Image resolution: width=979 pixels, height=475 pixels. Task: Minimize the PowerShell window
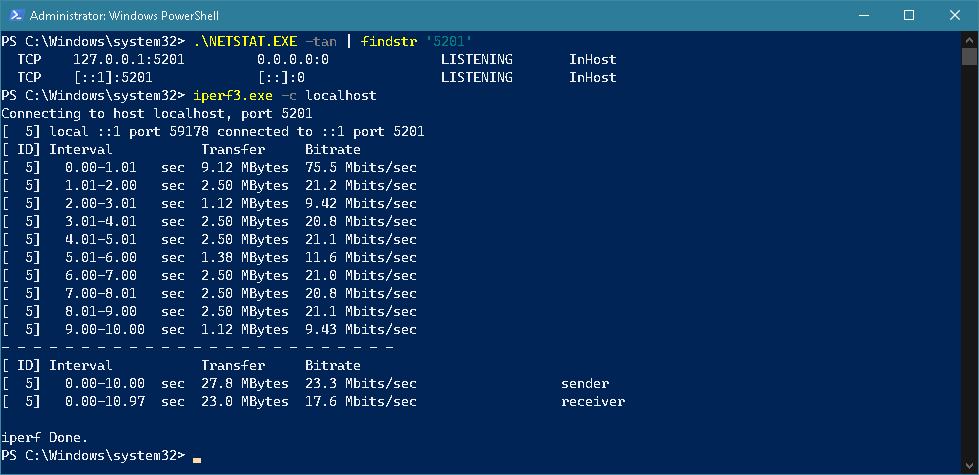pyautogui.click(x=863, y=16)
